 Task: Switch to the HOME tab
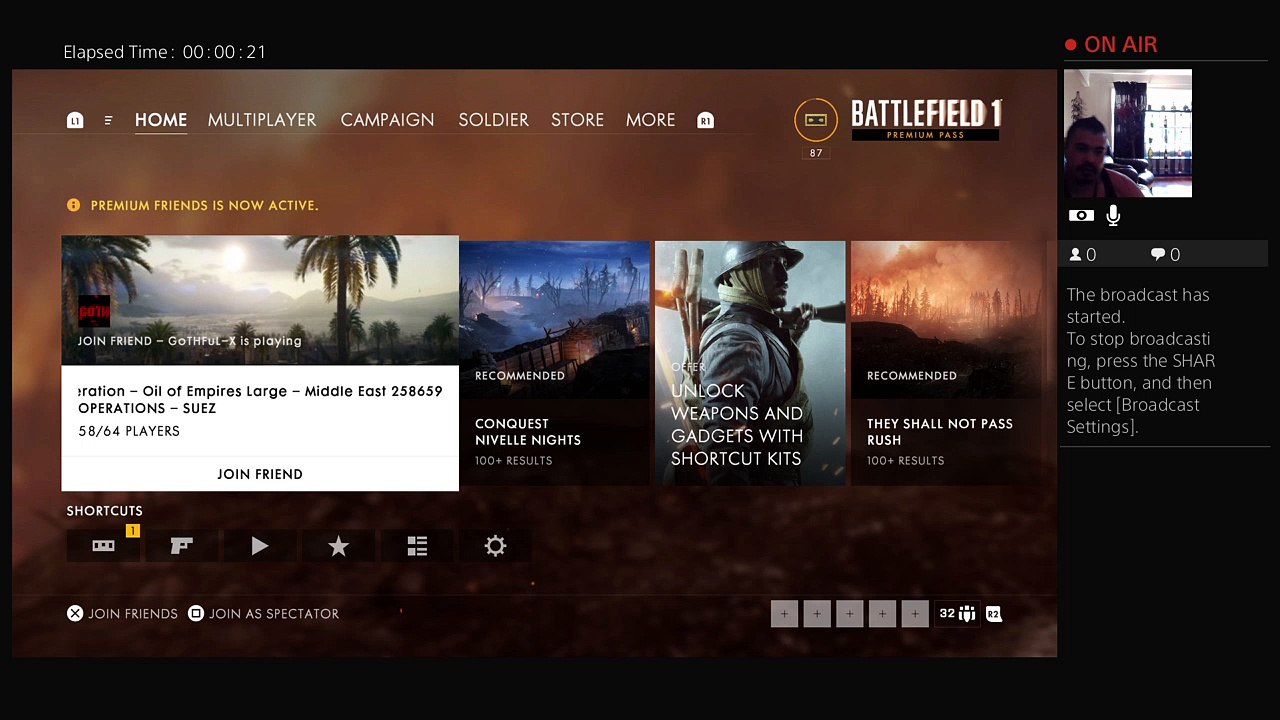coord(161,120)
